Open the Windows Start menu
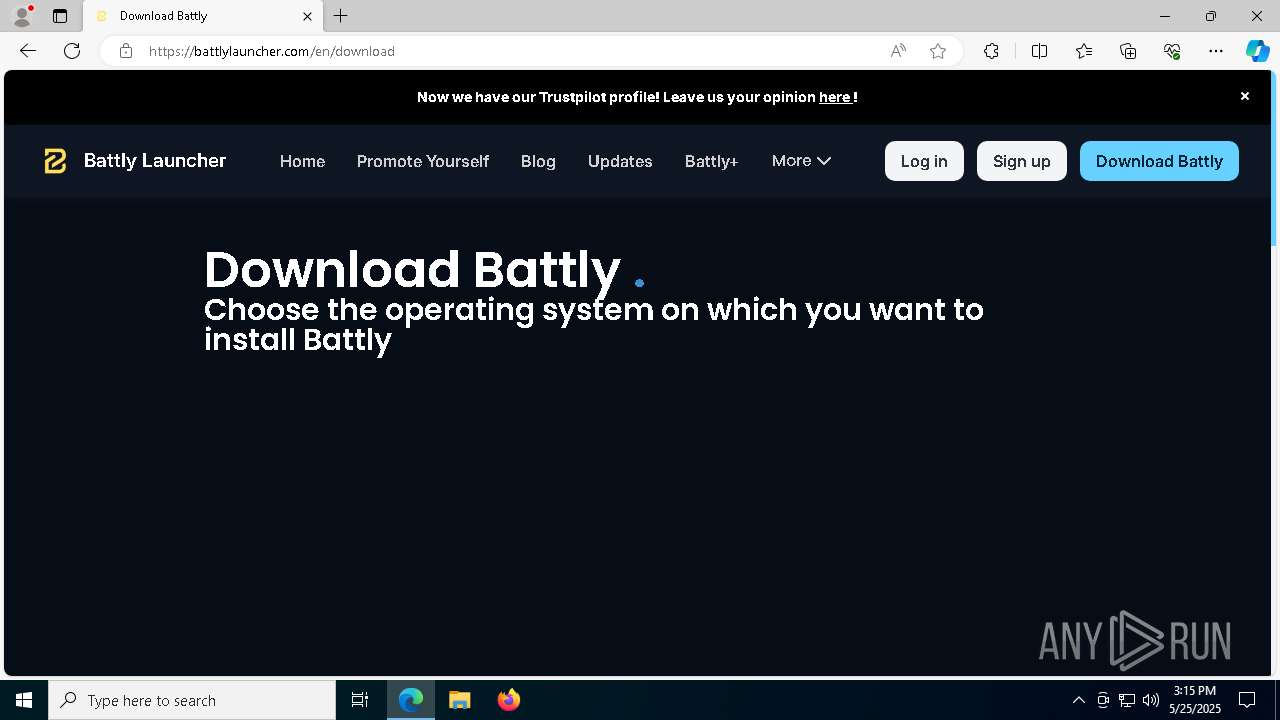 24,700
